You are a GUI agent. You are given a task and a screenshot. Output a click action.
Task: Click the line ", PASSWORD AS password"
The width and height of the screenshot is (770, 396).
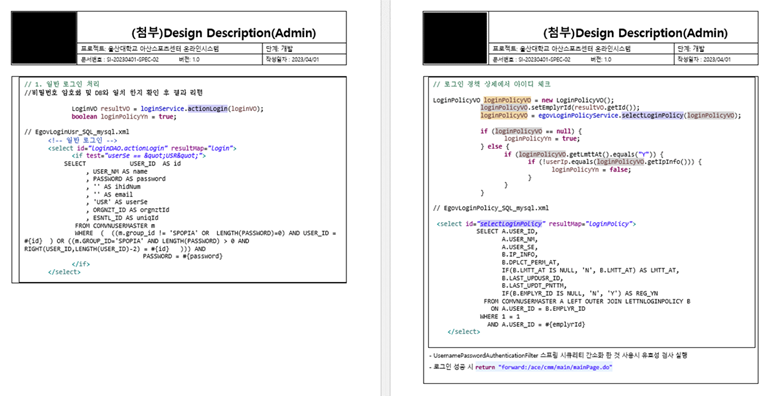(126, 179)
